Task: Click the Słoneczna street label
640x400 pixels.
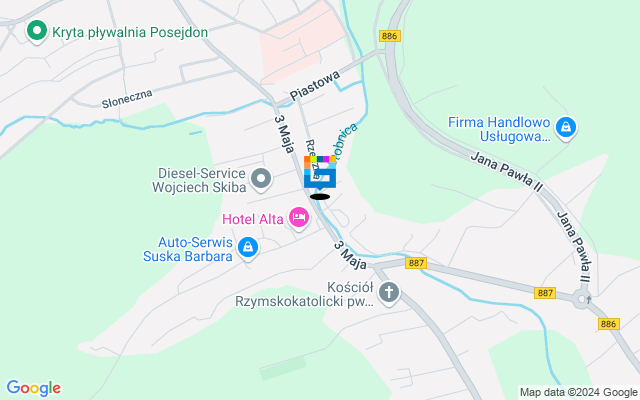Action: (x=127, y=99)
